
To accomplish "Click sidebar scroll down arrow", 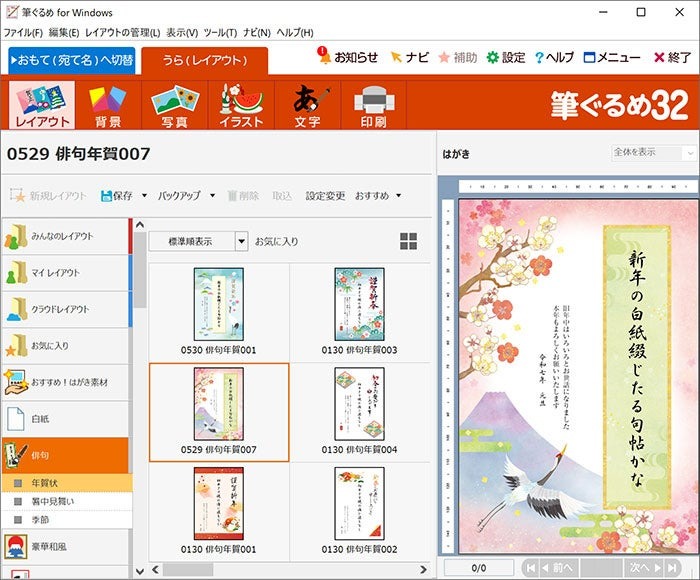I will 140,571.
